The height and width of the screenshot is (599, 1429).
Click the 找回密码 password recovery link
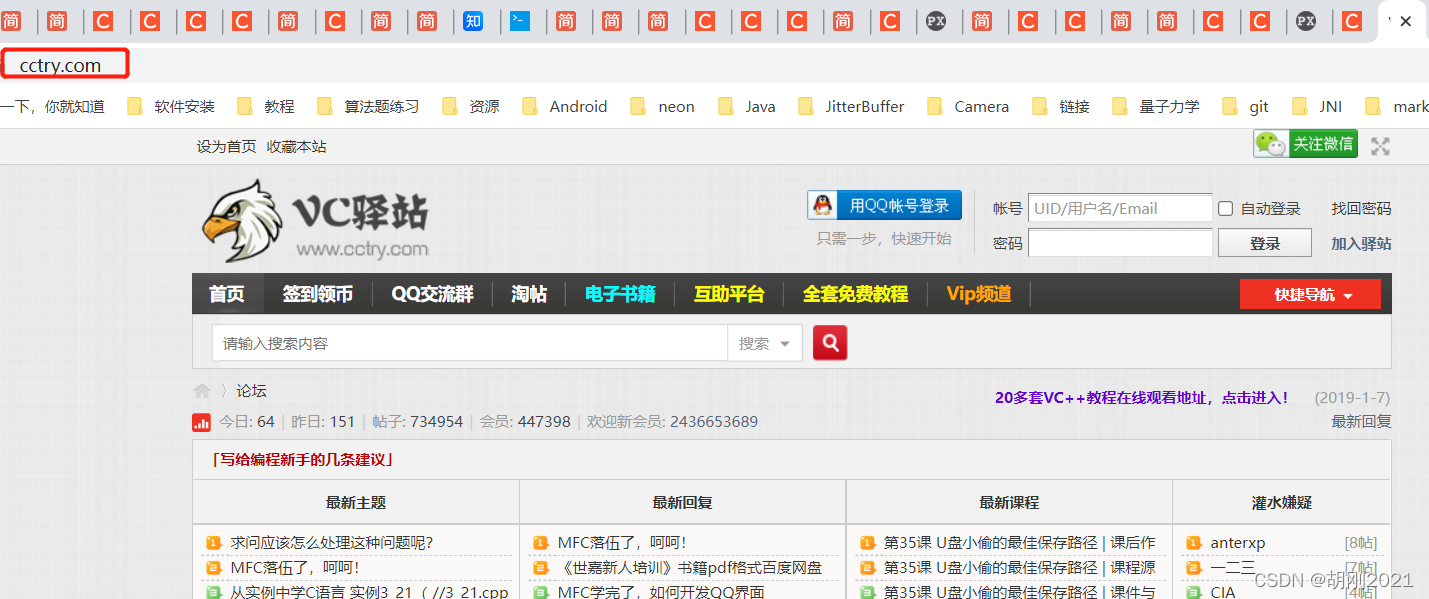tap(1360, 207)
